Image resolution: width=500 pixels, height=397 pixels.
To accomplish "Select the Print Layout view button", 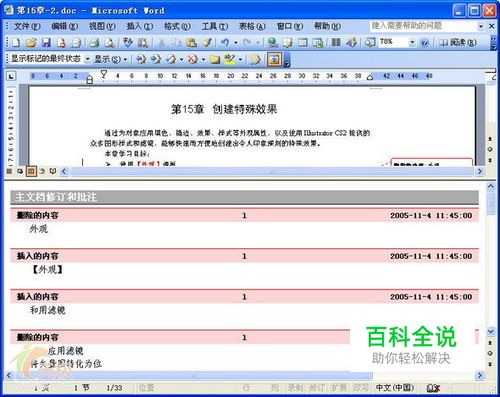I will click(31, 171).
